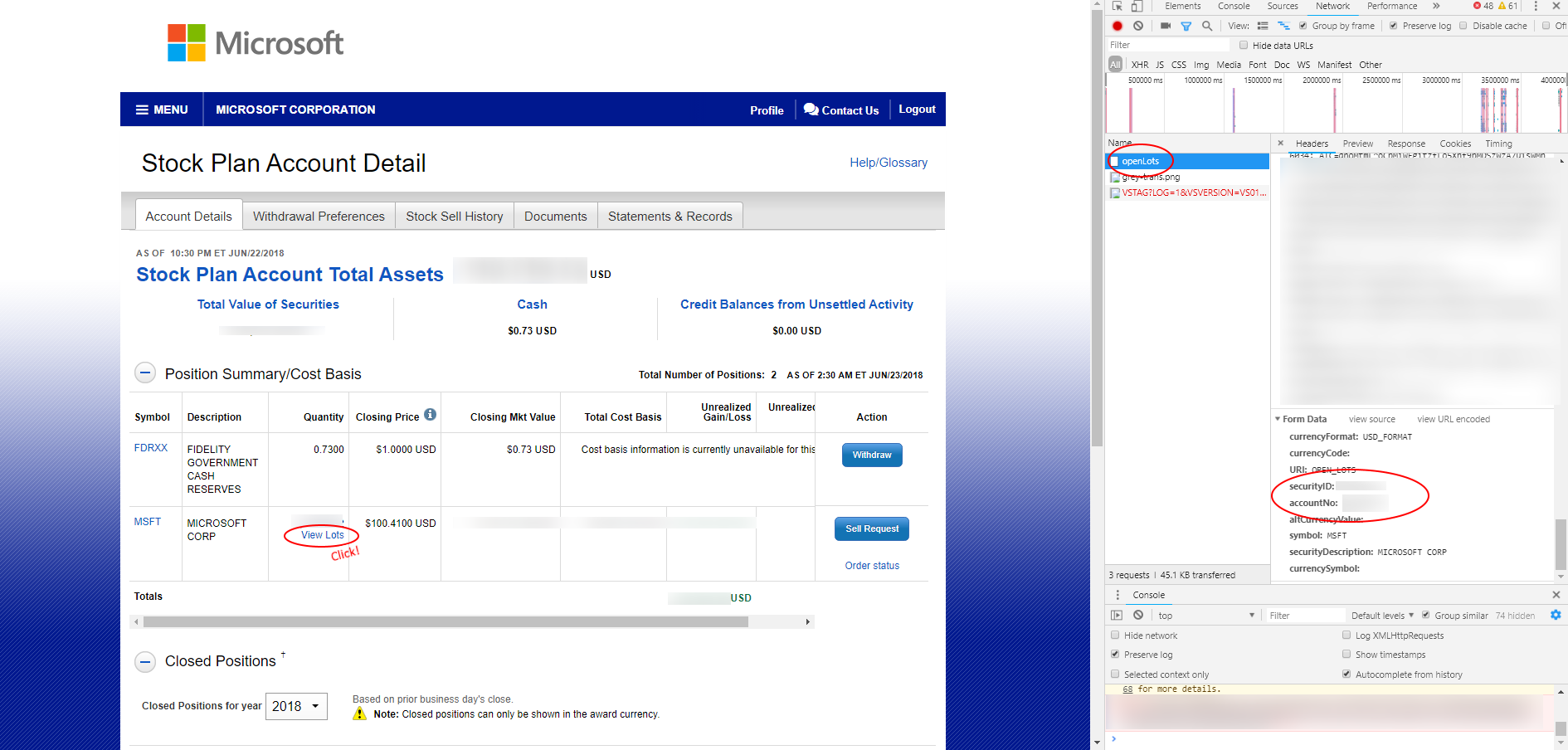Uncheck the Group by frame checkbox
Image resolution: width=1568 pixels, height=750 pixels.
point(1303,26)
